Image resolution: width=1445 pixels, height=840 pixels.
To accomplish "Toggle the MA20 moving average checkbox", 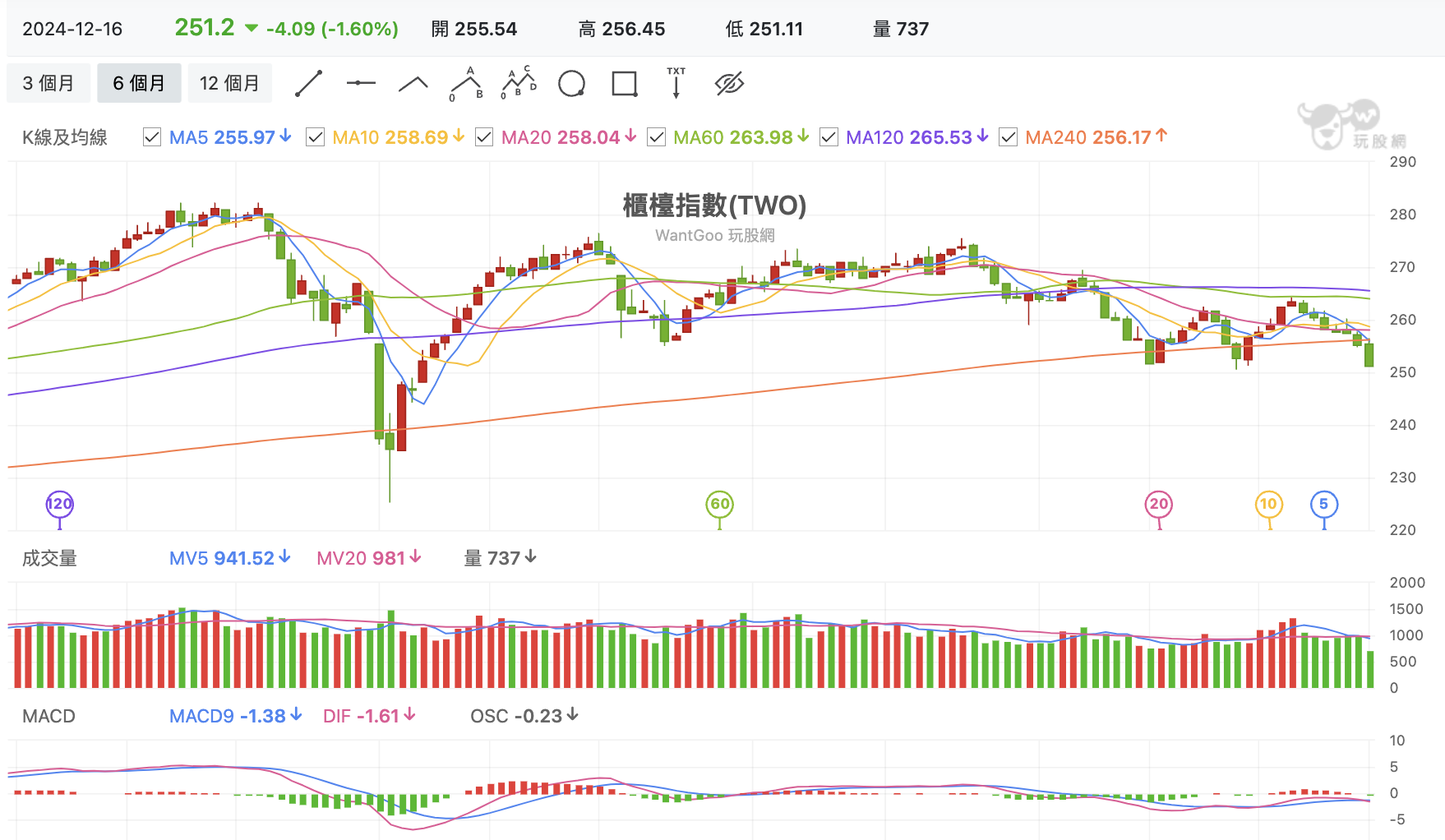I will [x=484, y=137].
